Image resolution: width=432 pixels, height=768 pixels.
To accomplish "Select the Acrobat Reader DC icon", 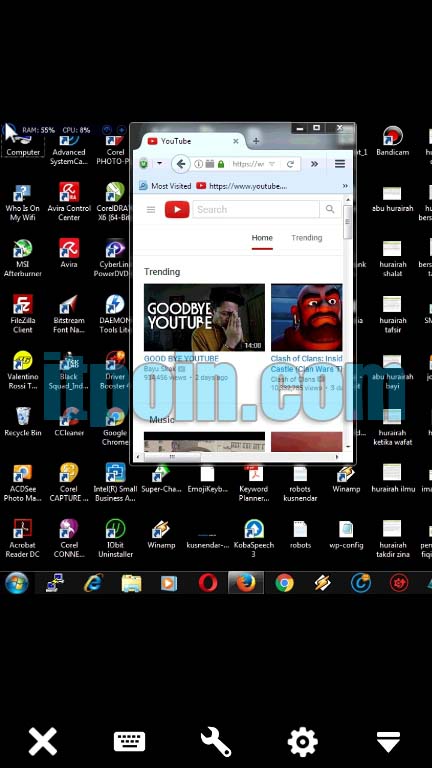I will pos(23,538).
